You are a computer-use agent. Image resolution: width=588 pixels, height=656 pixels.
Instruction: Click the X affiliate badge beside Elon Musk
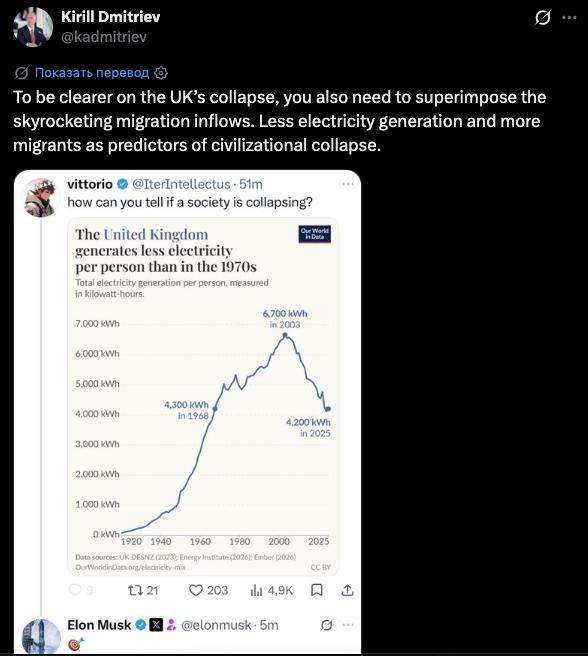point(156,625)
